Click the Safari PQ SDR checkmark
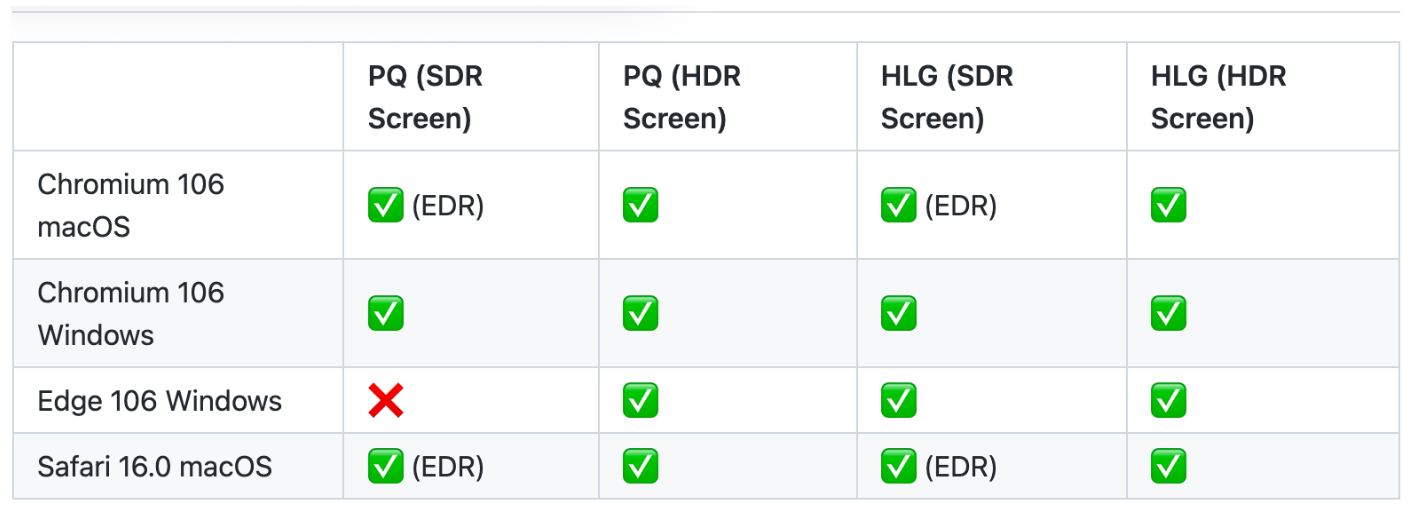 pyautogui.click(x=386, y=466)
